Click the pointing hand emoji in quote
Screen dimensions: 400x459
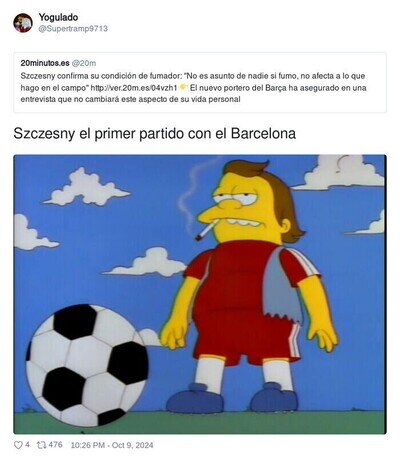[183, 88]
